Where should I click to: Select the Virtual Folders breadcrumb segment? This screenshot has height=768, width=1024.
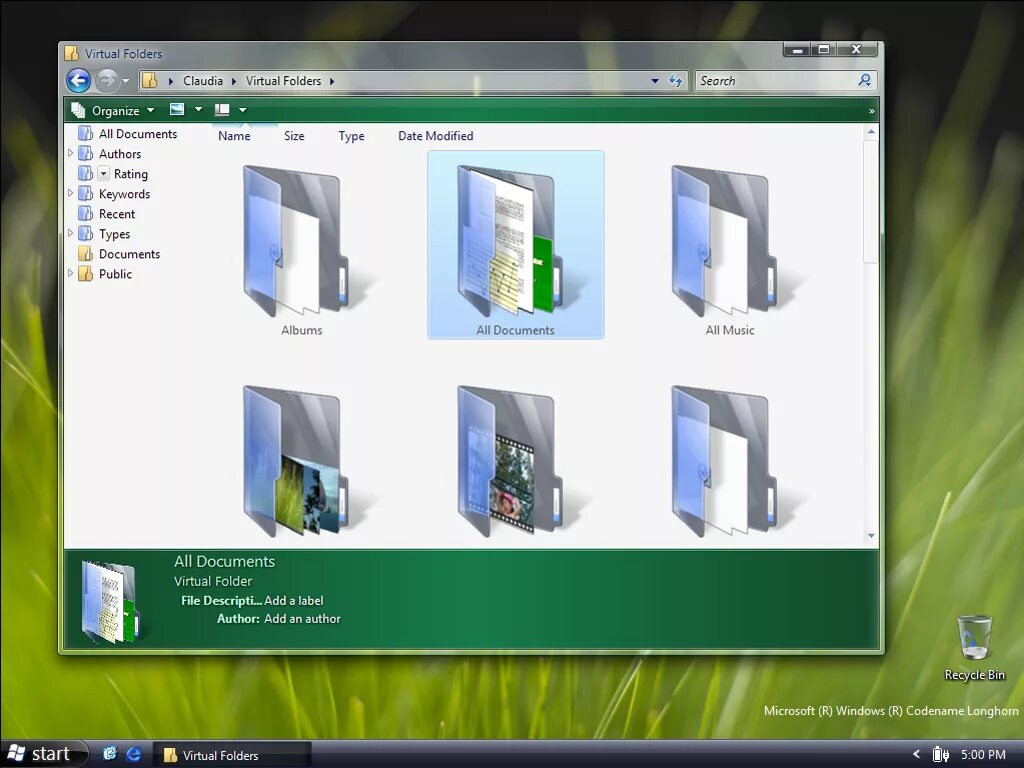[283, 81]
